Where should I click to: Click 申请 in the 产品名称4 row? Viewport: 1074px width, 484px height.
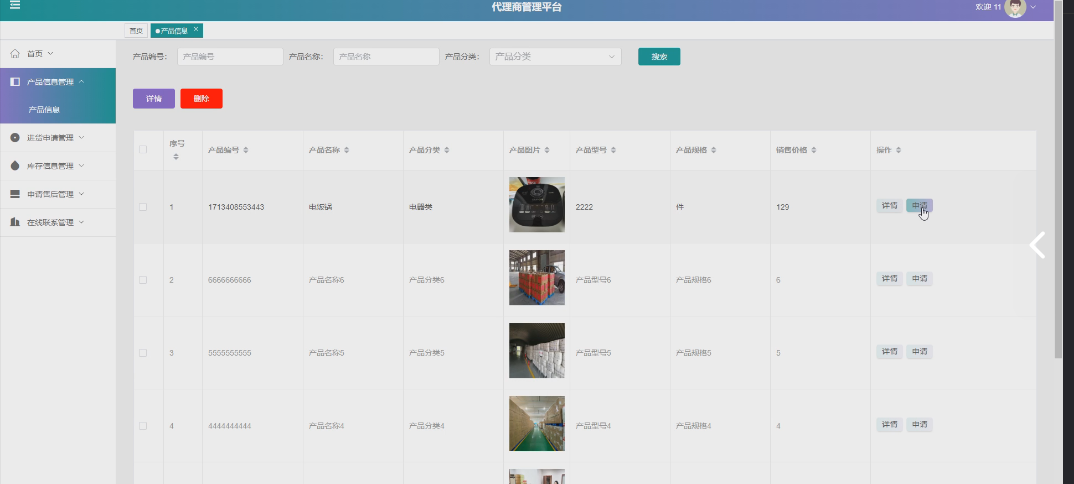tap(919, 424)
